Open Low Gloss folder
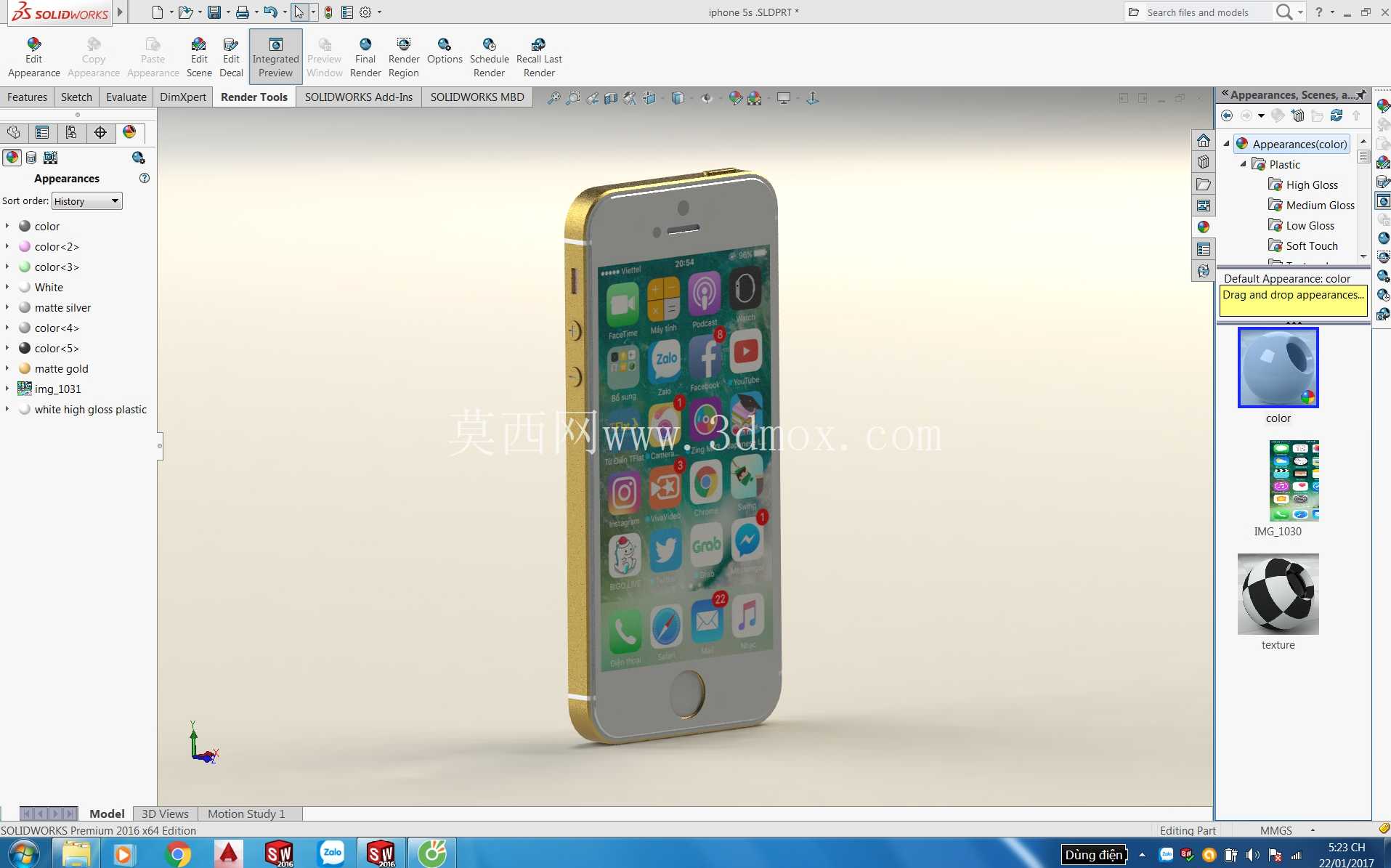This screenshot has height=868, width=1391. click(x=1301, y=225)
